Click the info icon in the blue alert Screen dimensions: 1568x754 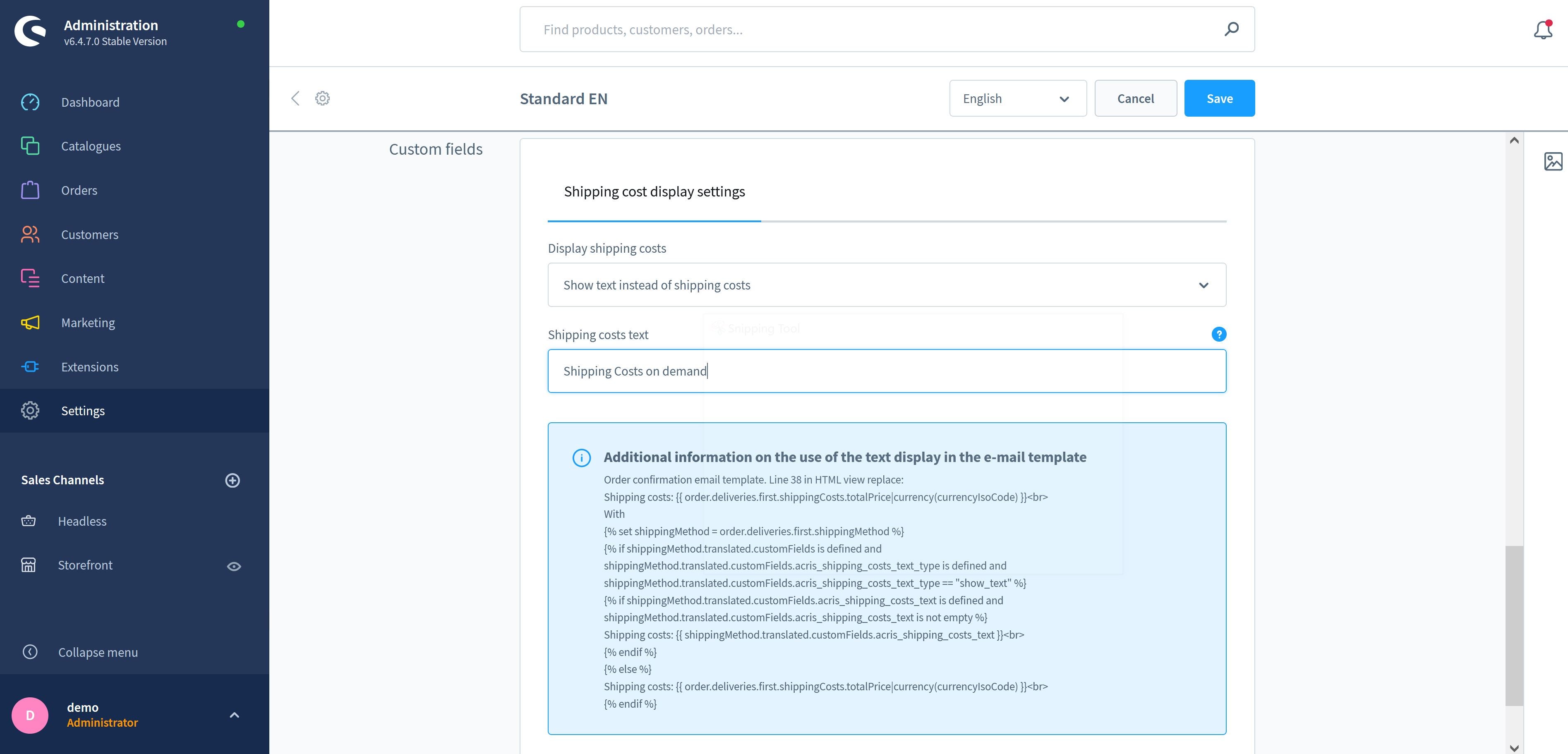581,457
